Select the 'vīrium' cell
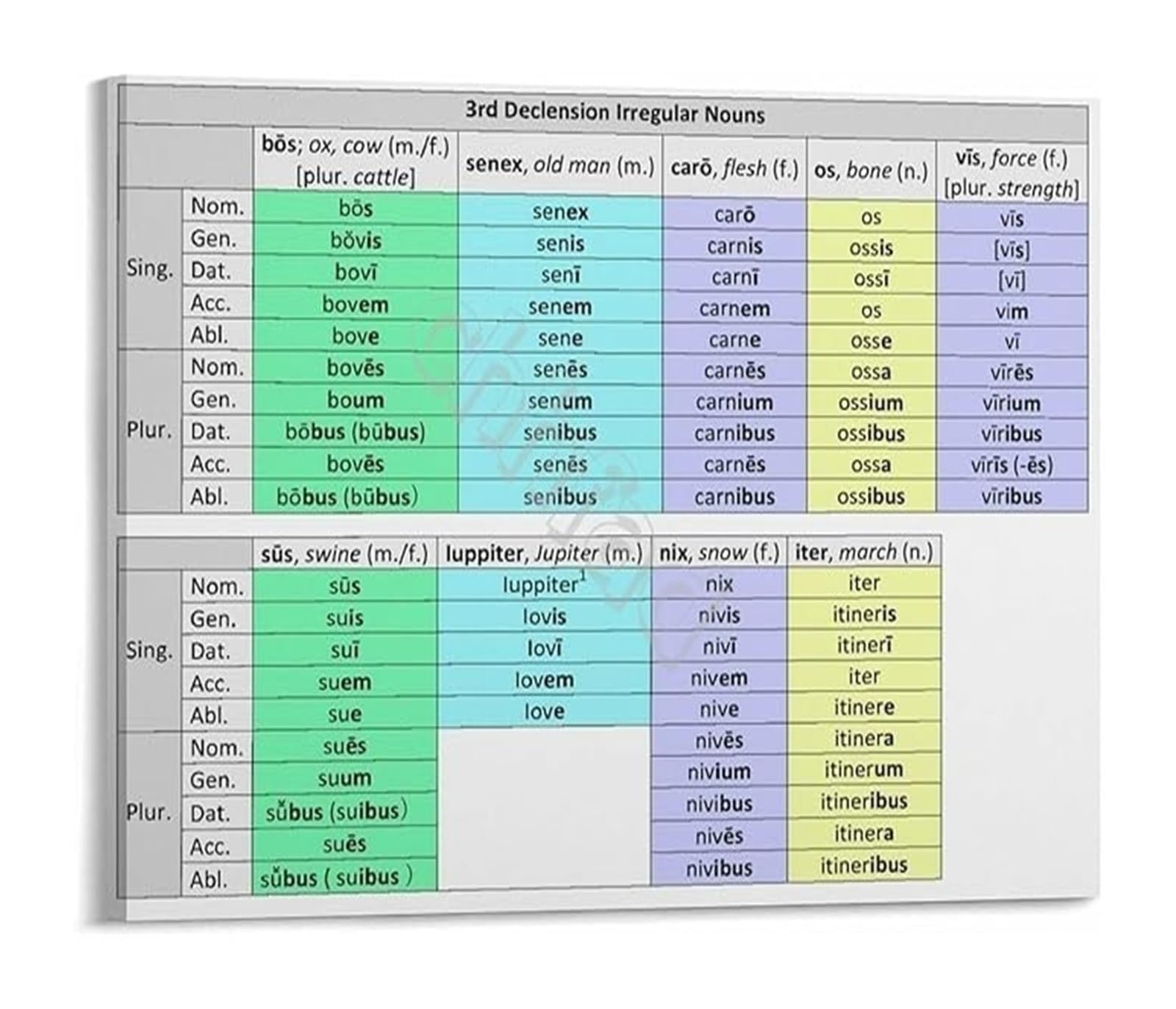Screen dimensions: 1176x1009 pyautogui.click(x=1011, y=403)
